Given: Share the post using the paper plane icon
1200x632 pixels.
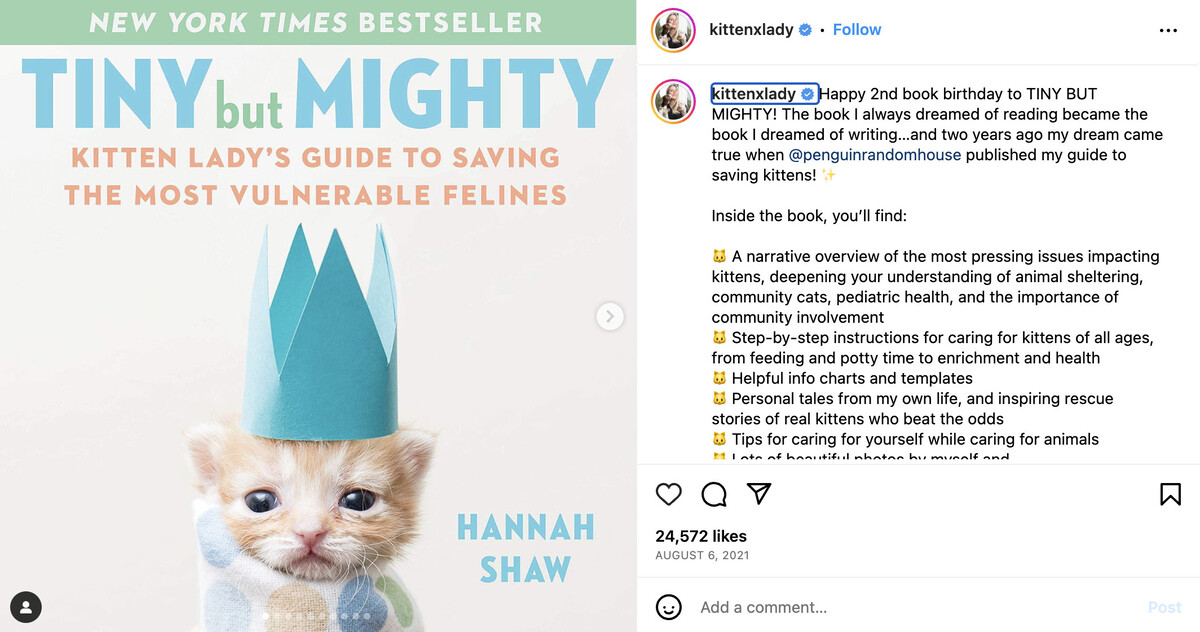Looking at the screenshot, I should point(760,494).
